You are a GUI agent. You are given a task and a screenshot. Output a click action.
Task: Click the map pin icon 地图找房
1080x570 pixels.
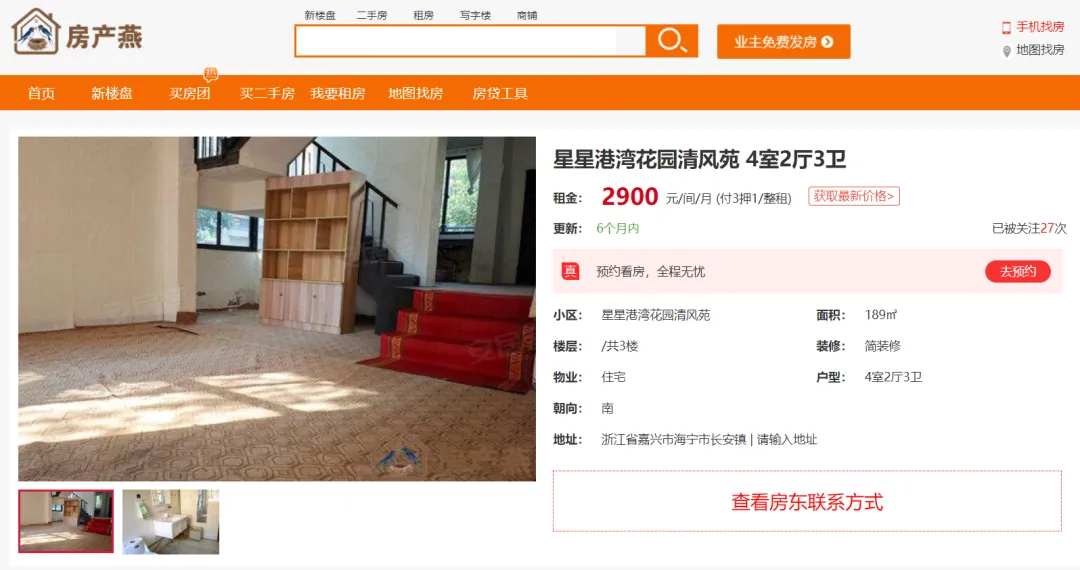[1006, 51]
